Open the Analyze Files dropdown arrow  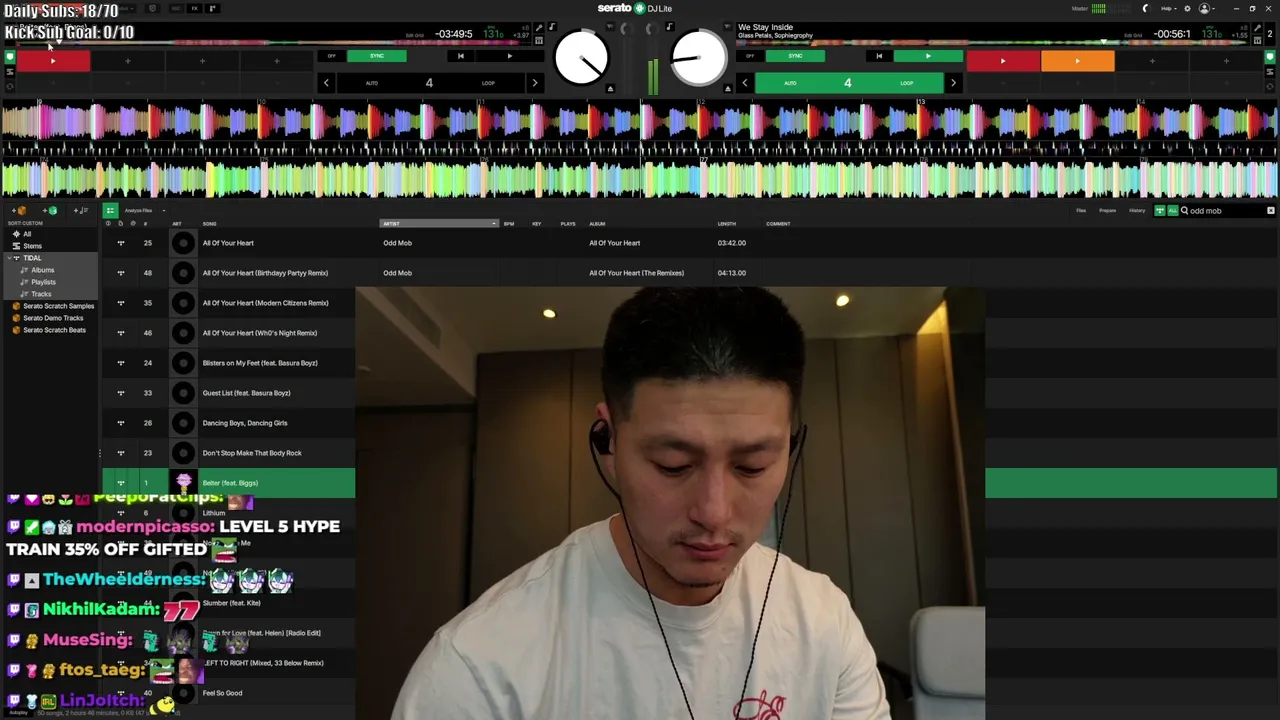pos(163,211)
